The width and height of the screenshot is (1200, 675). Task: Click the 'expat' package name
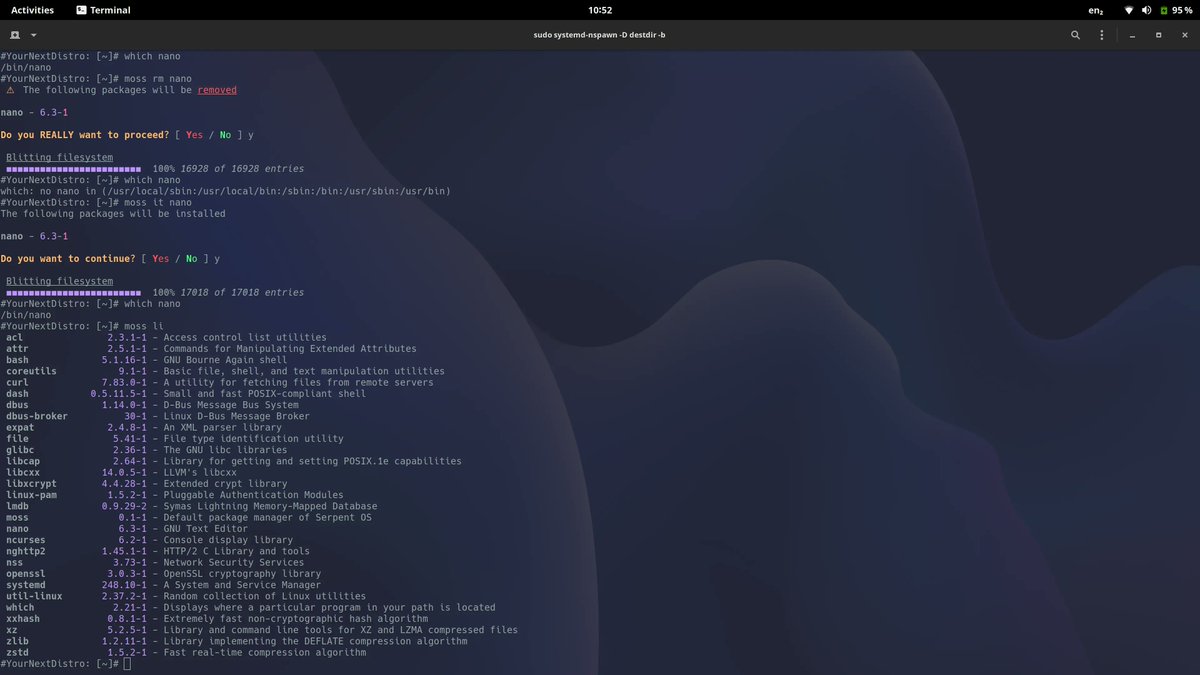pos(20,427)
